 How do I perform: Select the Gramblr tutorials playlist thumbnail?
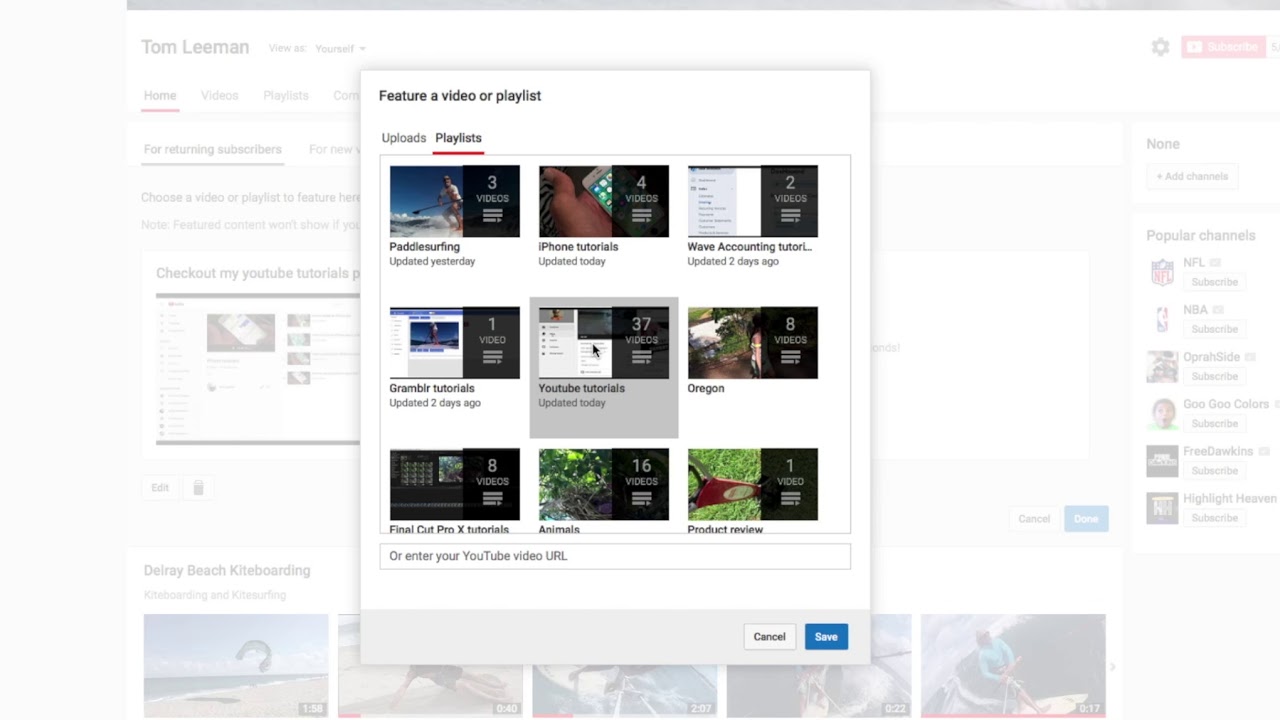pyautogui.click(x=454, y=343)
